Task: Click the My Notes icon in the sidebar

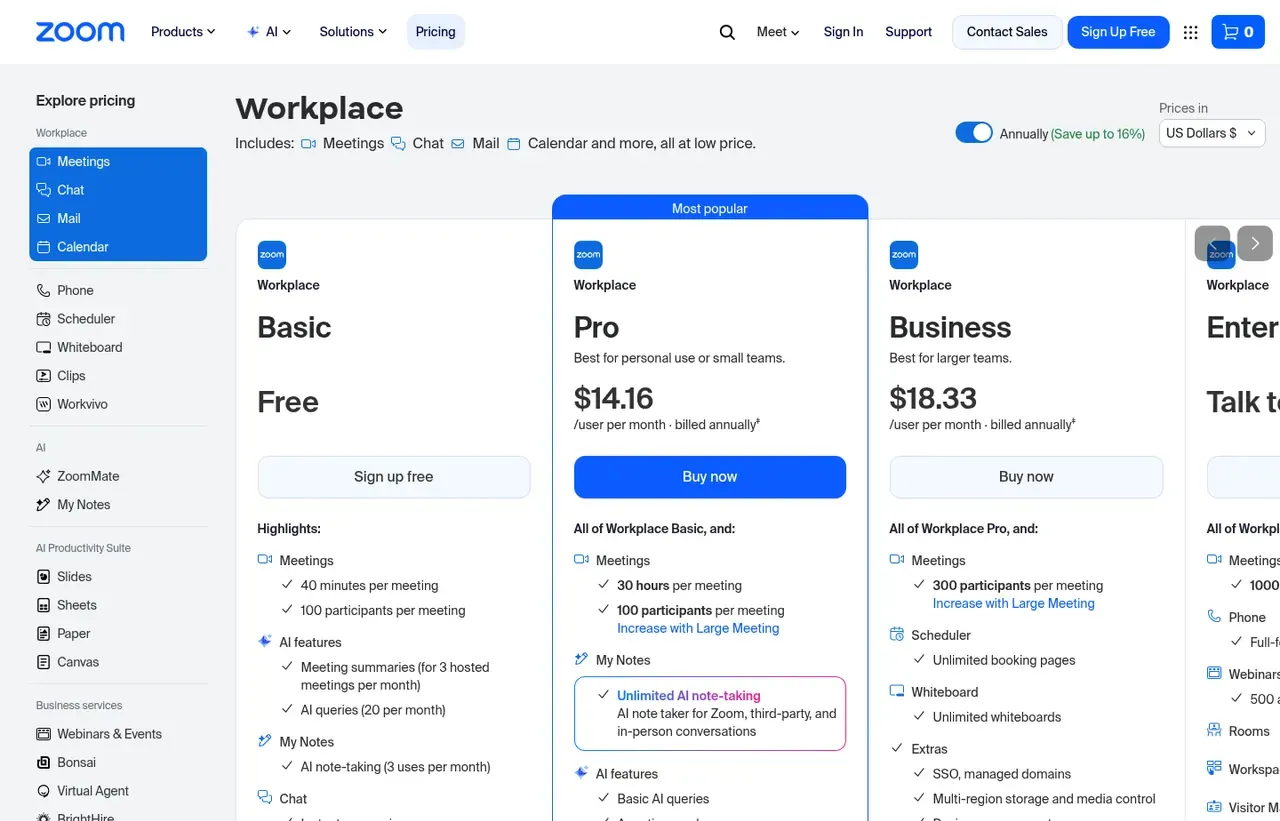Action: (x=43, y=505)
